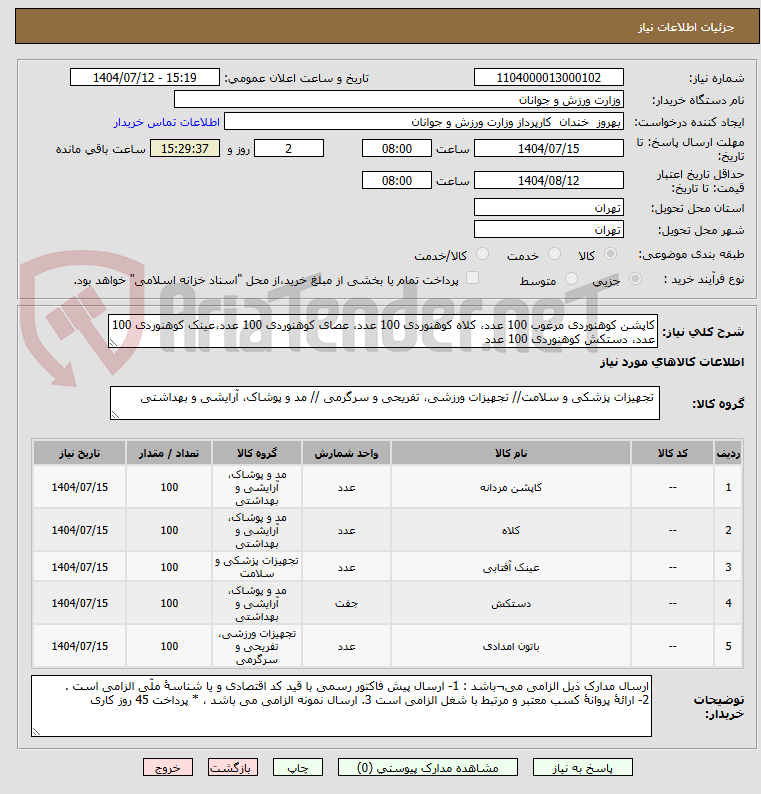Click the تعداد / مقدار column header
The height and width of the screenshot is (794, 761).
pyautogui.click(x=169, y=453)
